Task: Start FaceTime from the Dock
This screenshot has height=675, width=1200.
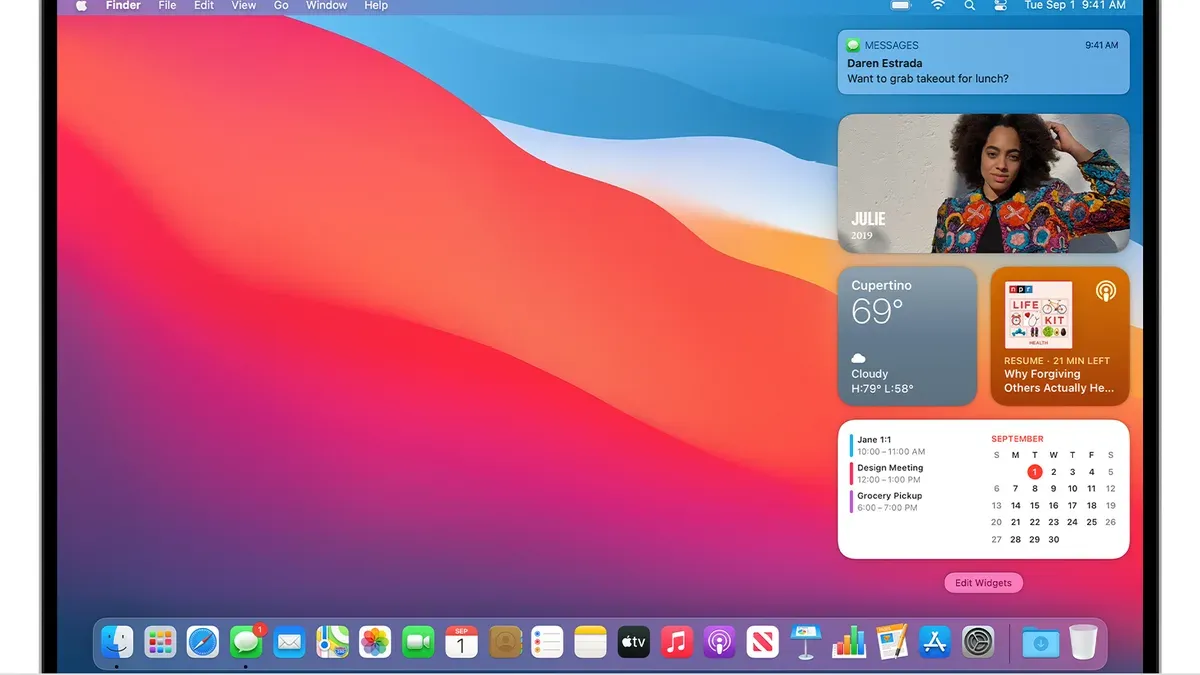Action: [418, 642]
